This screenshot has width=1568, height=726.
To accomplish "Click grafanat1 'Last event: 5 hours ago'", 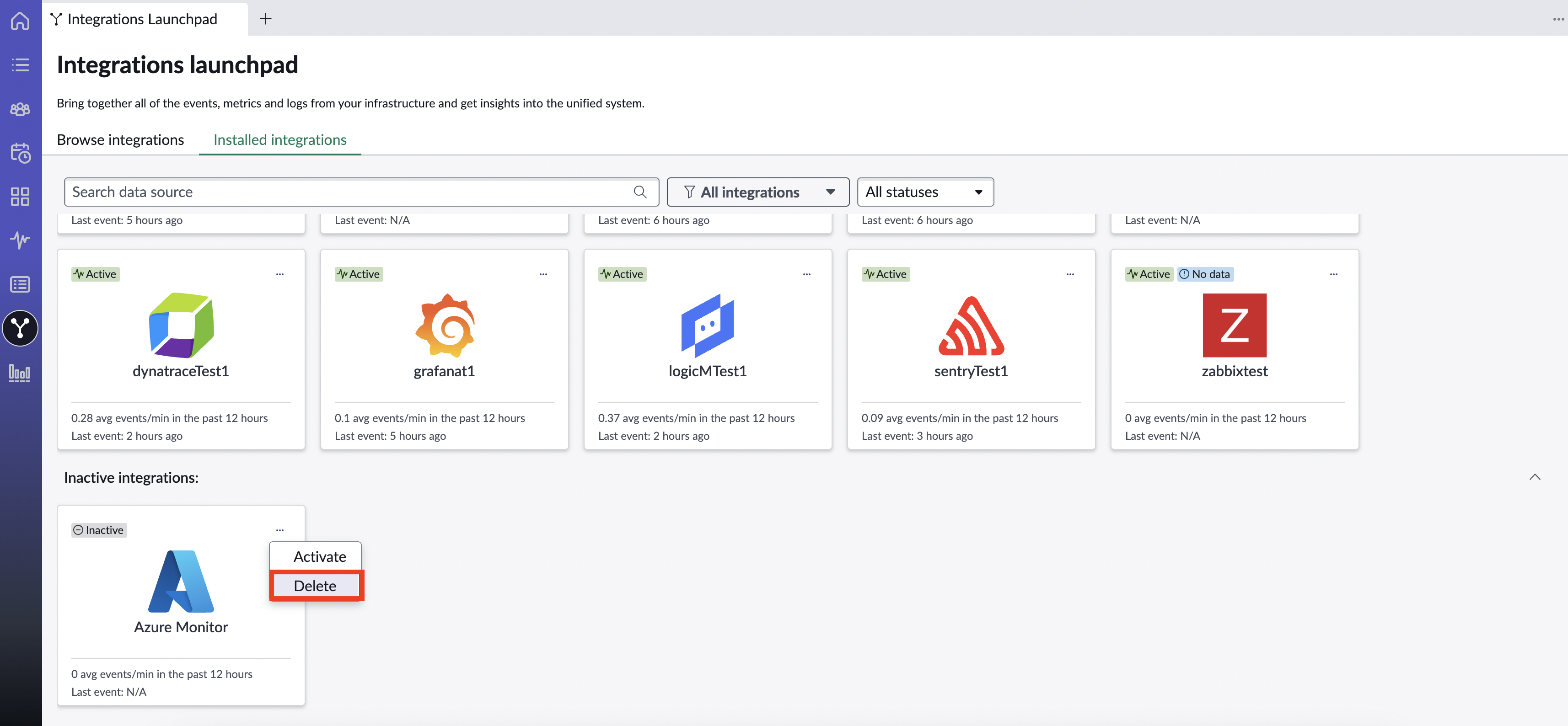I will (x=390, y=436).
